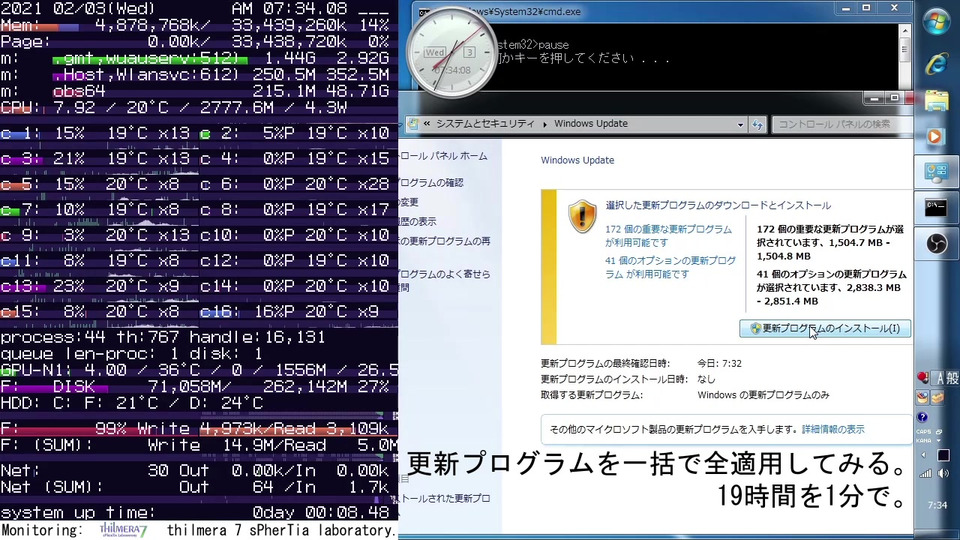The height and width of the screenshot is (540, 960).
Task: Toggle CAPS lock in language bar
Action: (923, 432)
